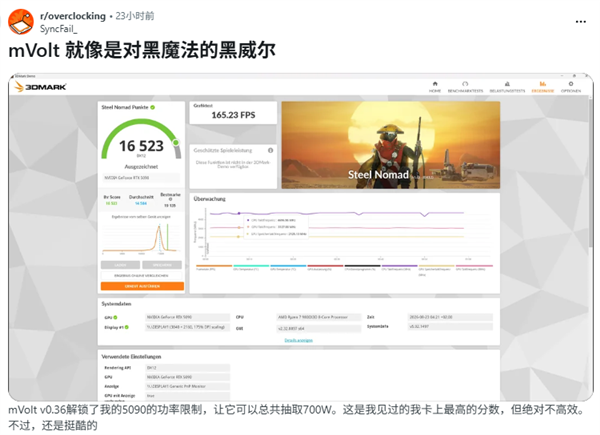Switch to the BELASTUNGSTESTS tab

coord(507,87)
